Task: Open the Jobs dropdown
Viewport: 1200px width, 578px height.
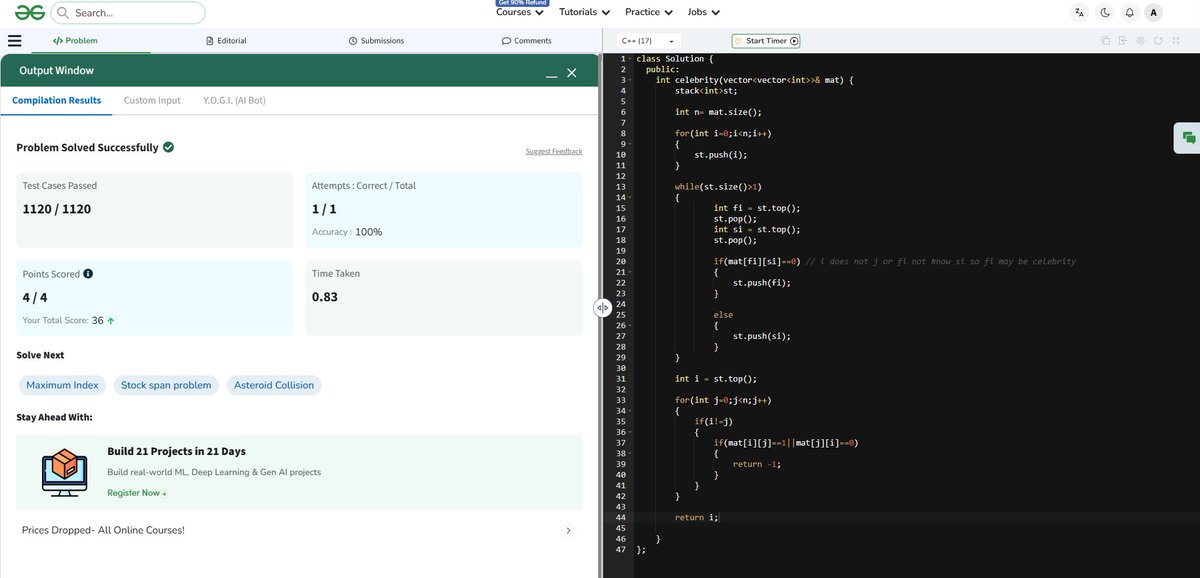Action: [704, 12]
